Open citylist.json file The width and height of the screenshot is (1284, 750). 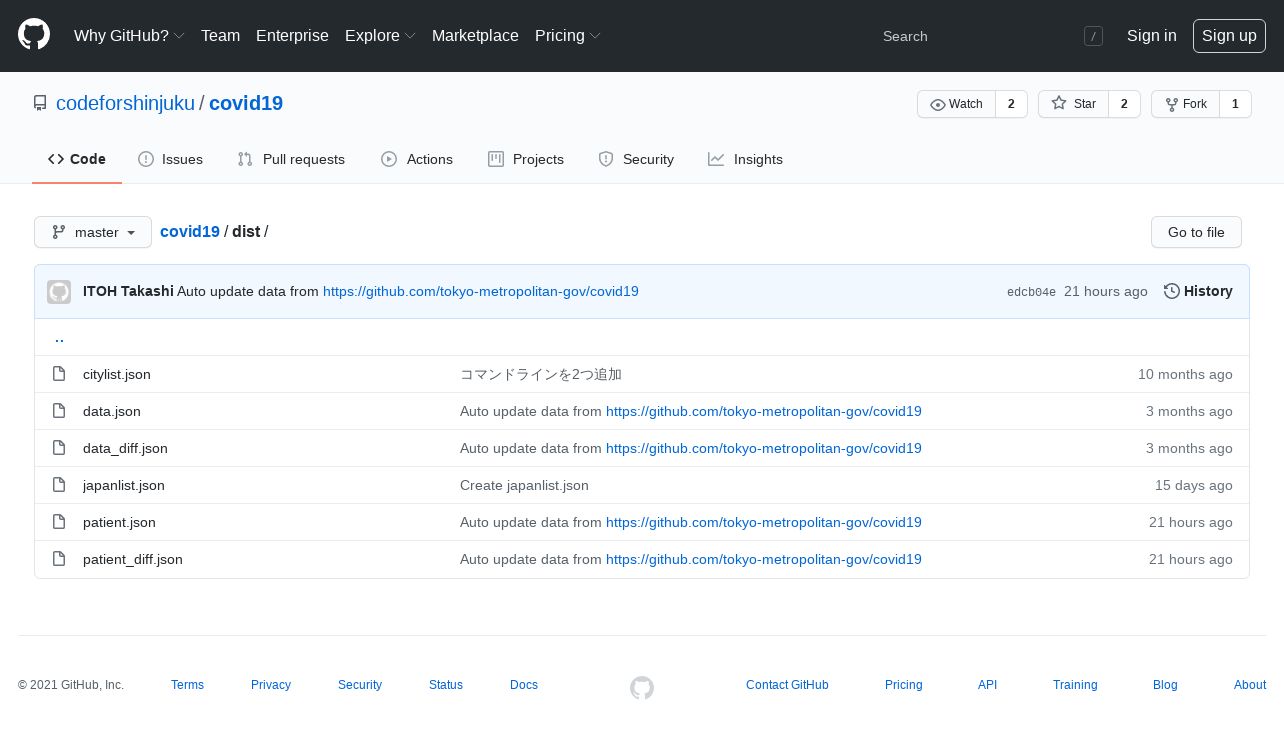[117, 374]
